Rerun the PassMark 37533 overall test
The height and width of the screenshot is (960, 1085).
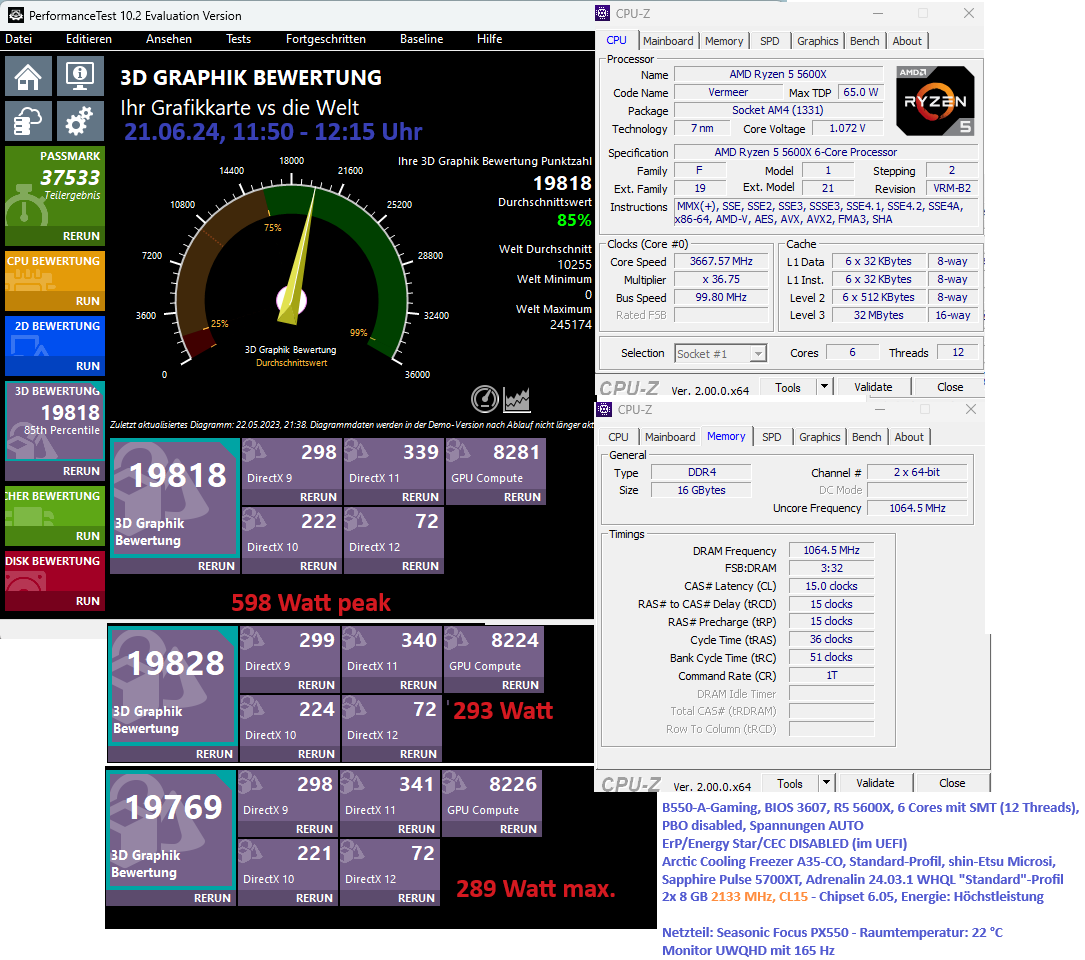[x=81, y=236]
